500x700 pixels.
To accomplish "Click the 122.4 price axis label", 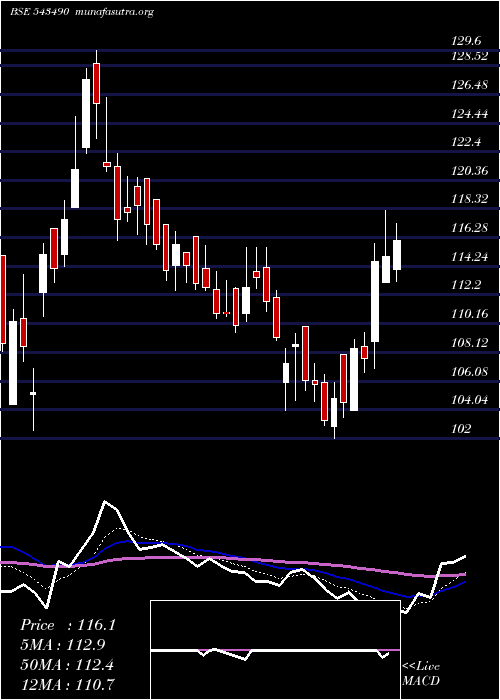I will (466, 142).
